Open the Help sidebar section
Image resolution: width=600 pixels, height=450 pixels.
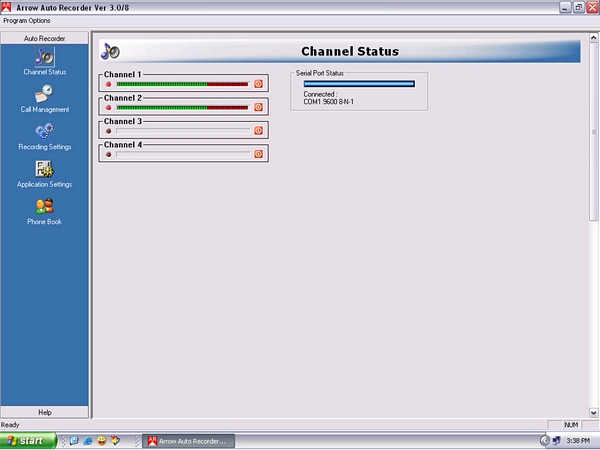point(44,412)
